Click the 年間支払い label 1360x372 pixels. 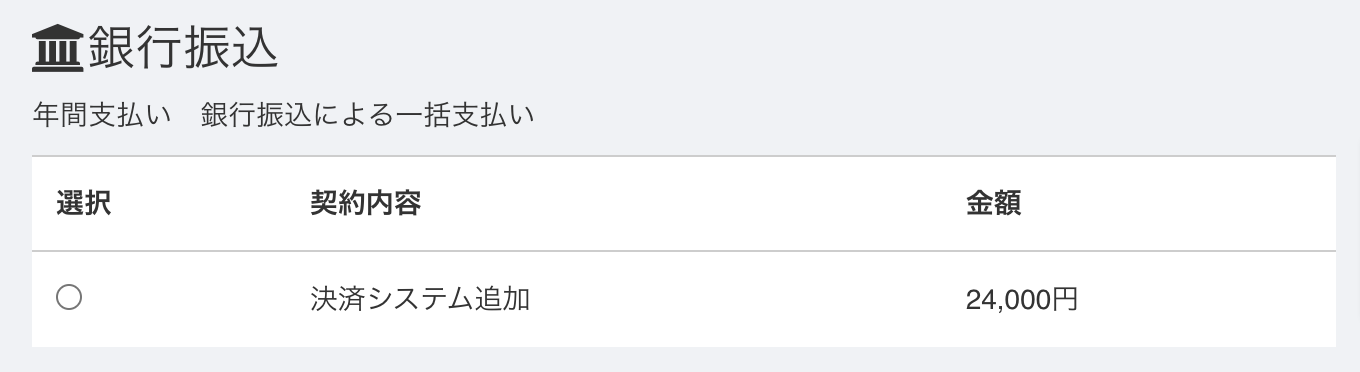100,115
